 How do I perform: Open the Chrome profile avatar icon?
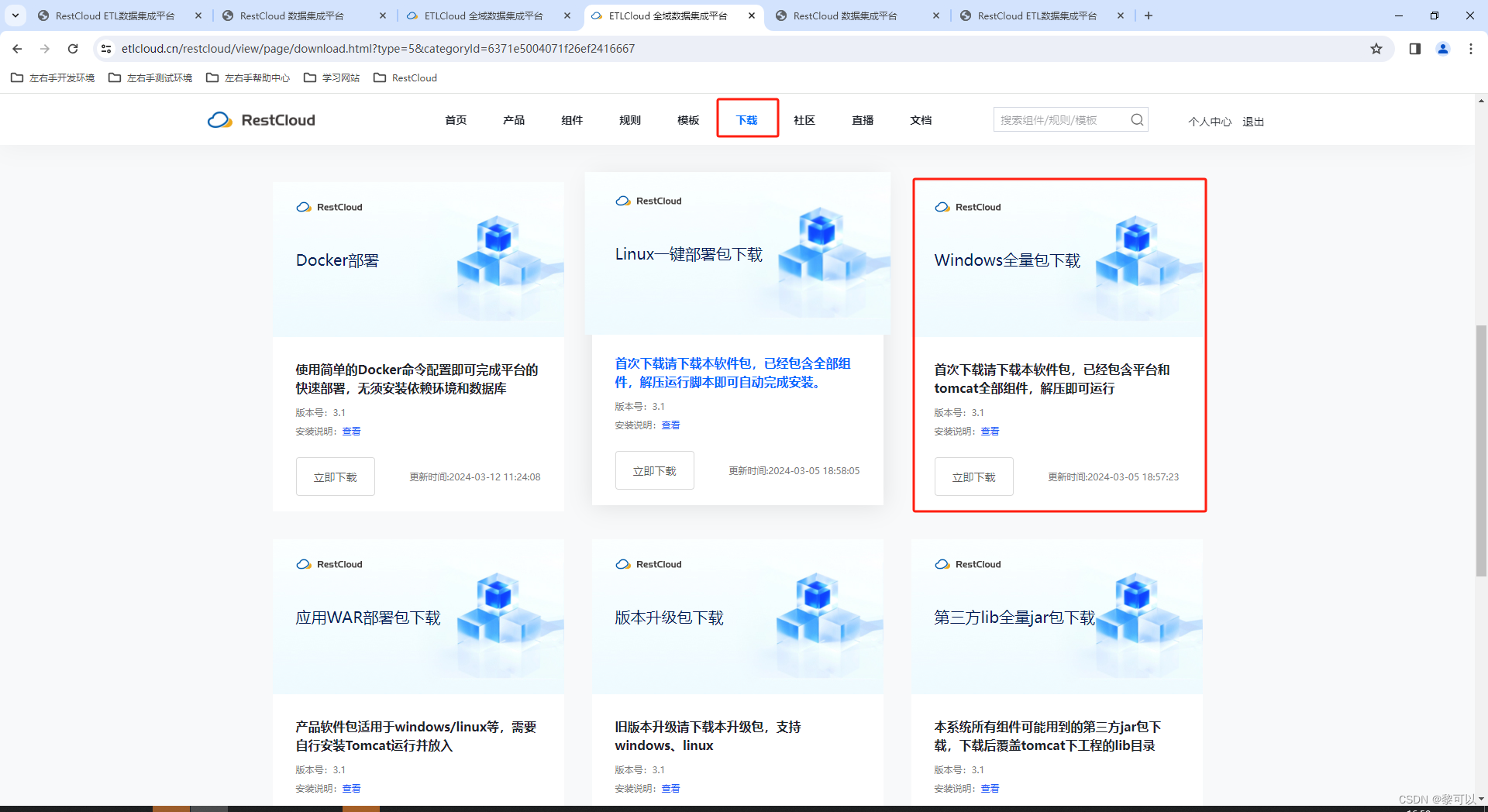point(1442,48)
